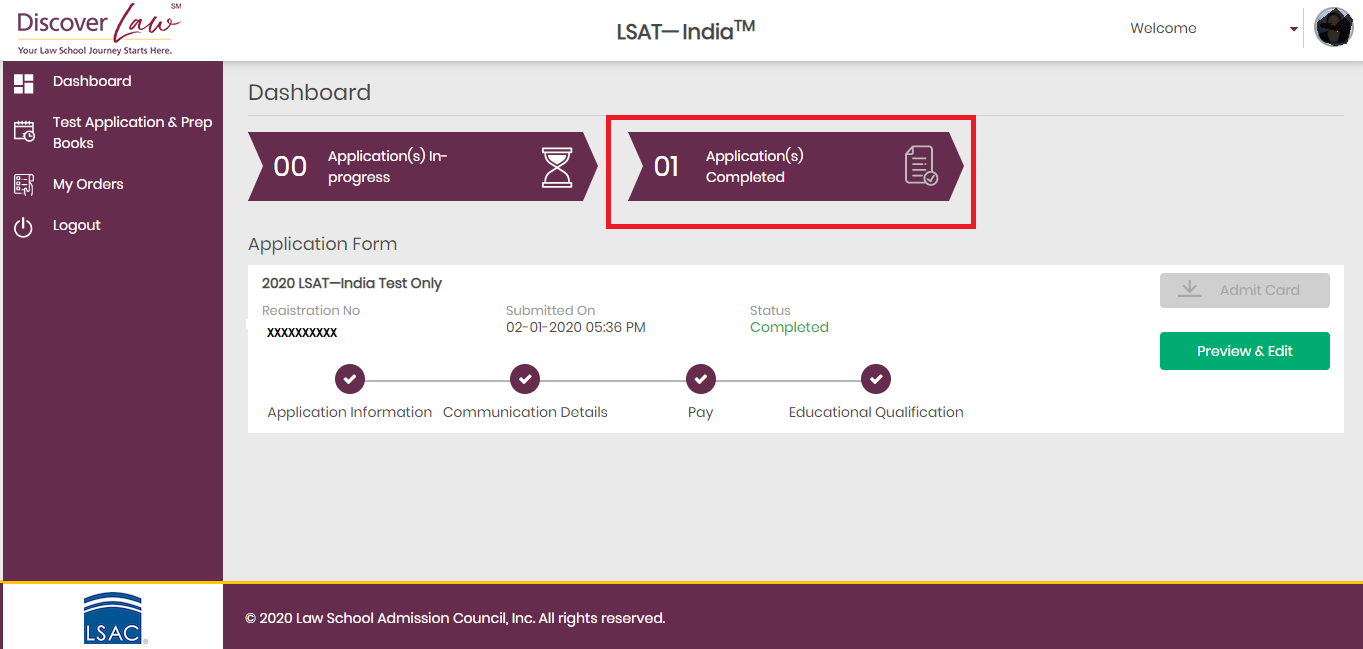Click the Educational Qualification step checkmark
Image resolution: width=1363 pixels, height=649 pixels.
[x=876, y=379]
